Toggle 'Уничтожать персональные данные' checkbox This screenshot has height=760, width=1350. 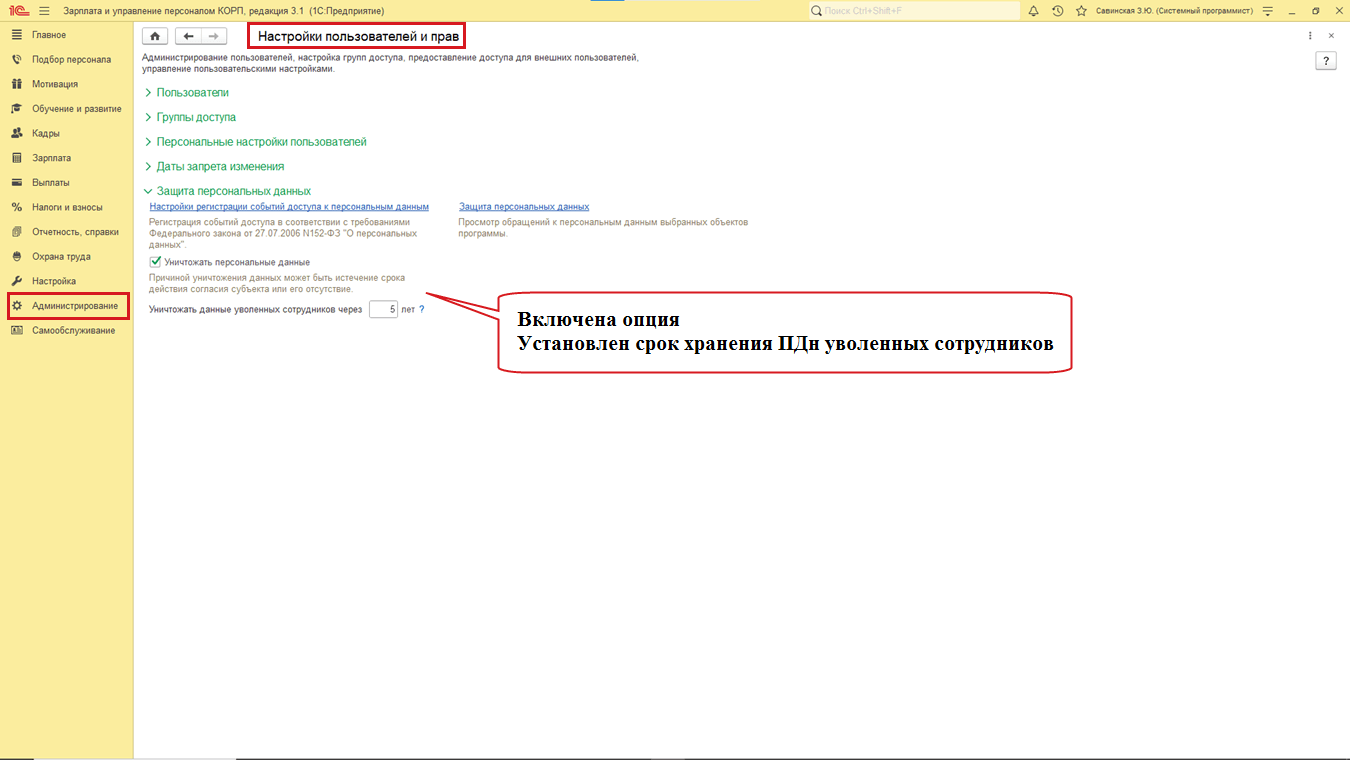click(155, 262)
